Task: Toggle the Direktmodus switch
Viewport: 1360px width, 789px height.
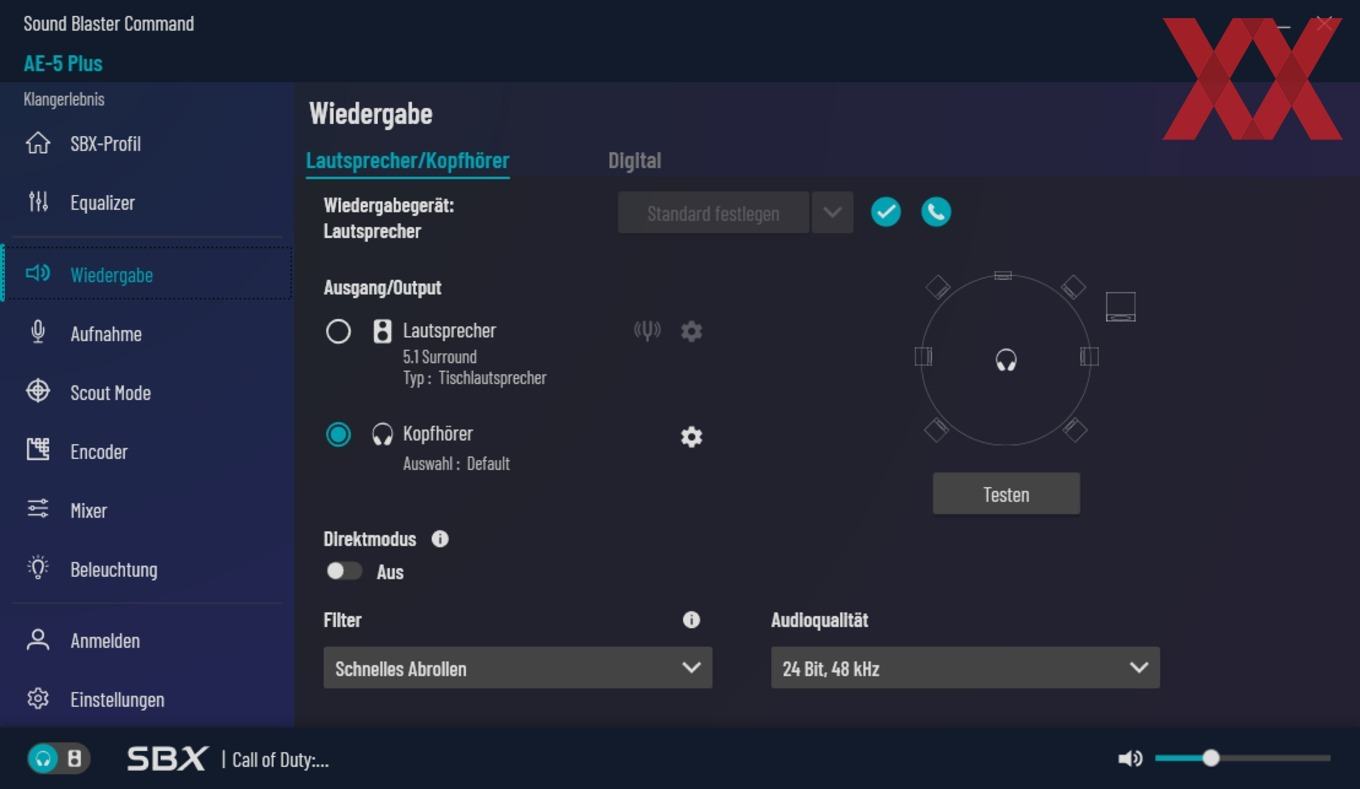Action: point(344,571)
